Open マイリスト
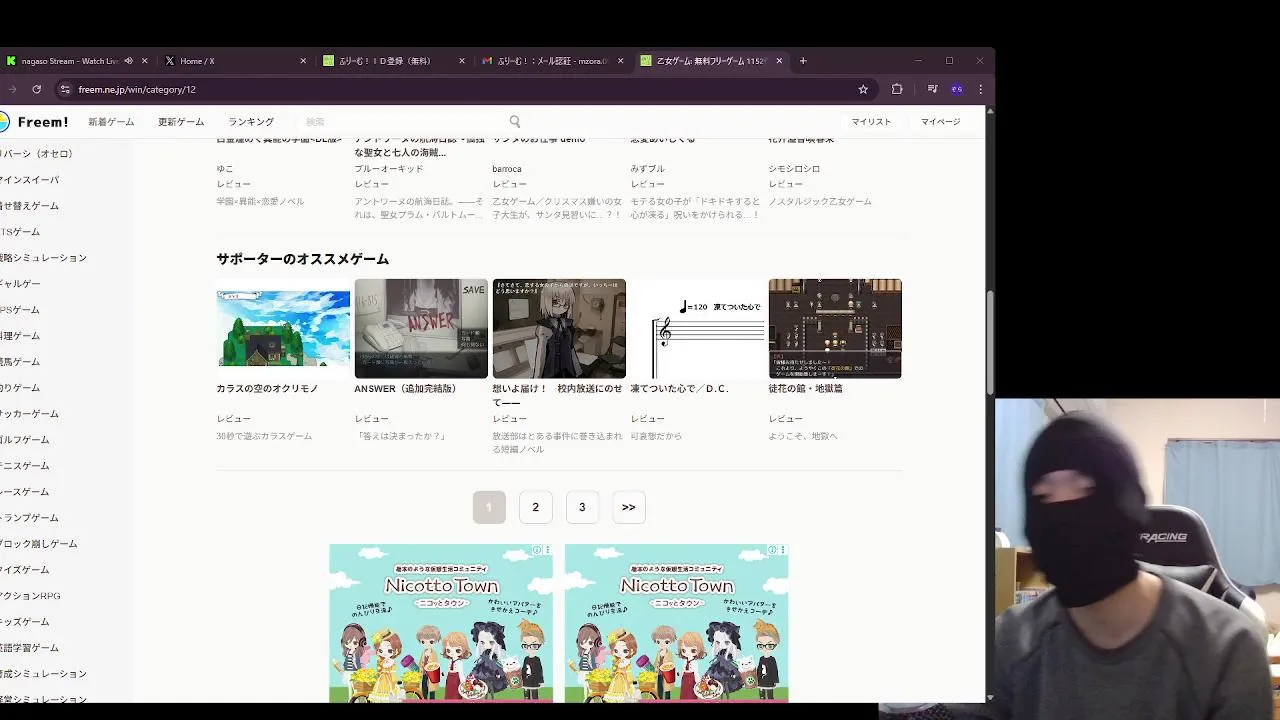The height and width of the screenshot is (720, 1280). 871,122
